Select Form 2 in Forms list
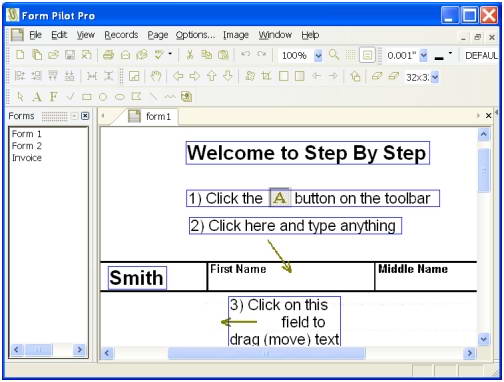 [27, 146]
